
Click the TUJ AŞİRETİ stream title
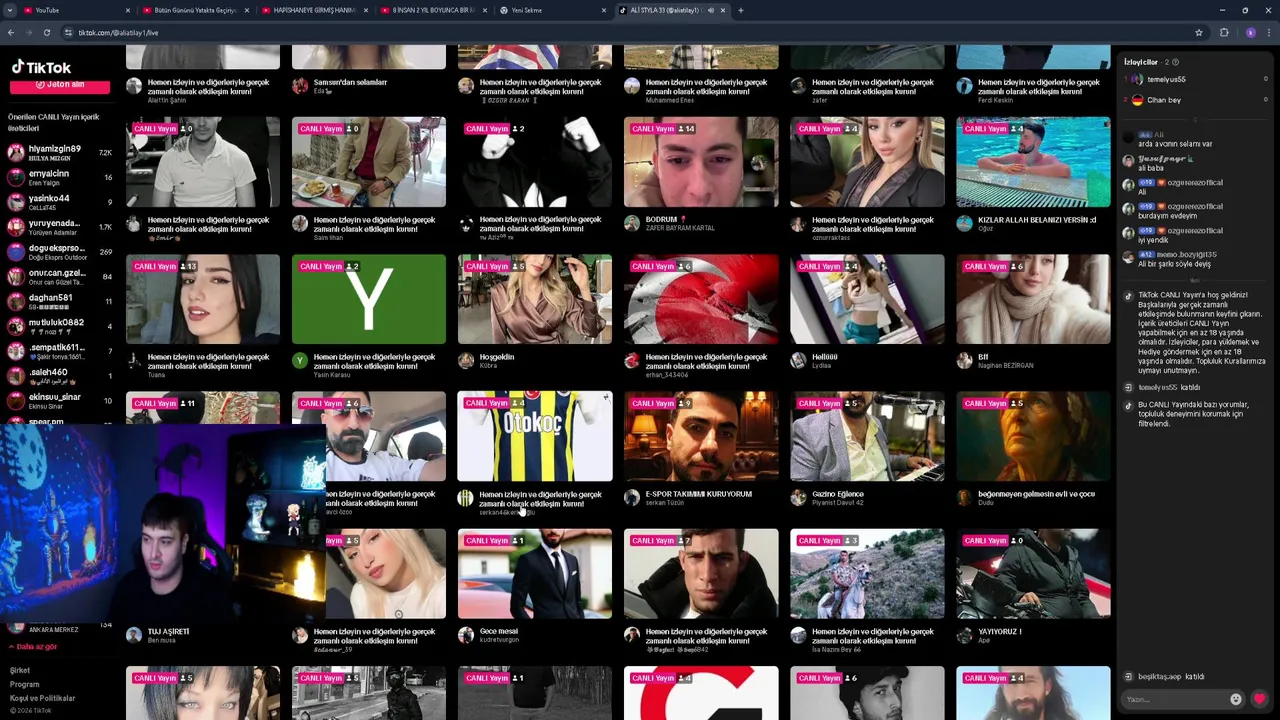coord(168,631)
